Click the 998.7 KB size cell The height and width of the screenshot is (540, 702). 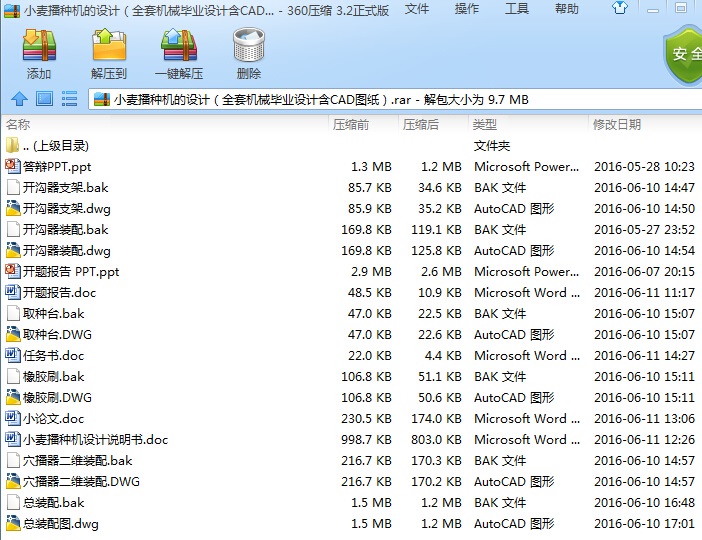pyautogui.click(x=366, y=439)
